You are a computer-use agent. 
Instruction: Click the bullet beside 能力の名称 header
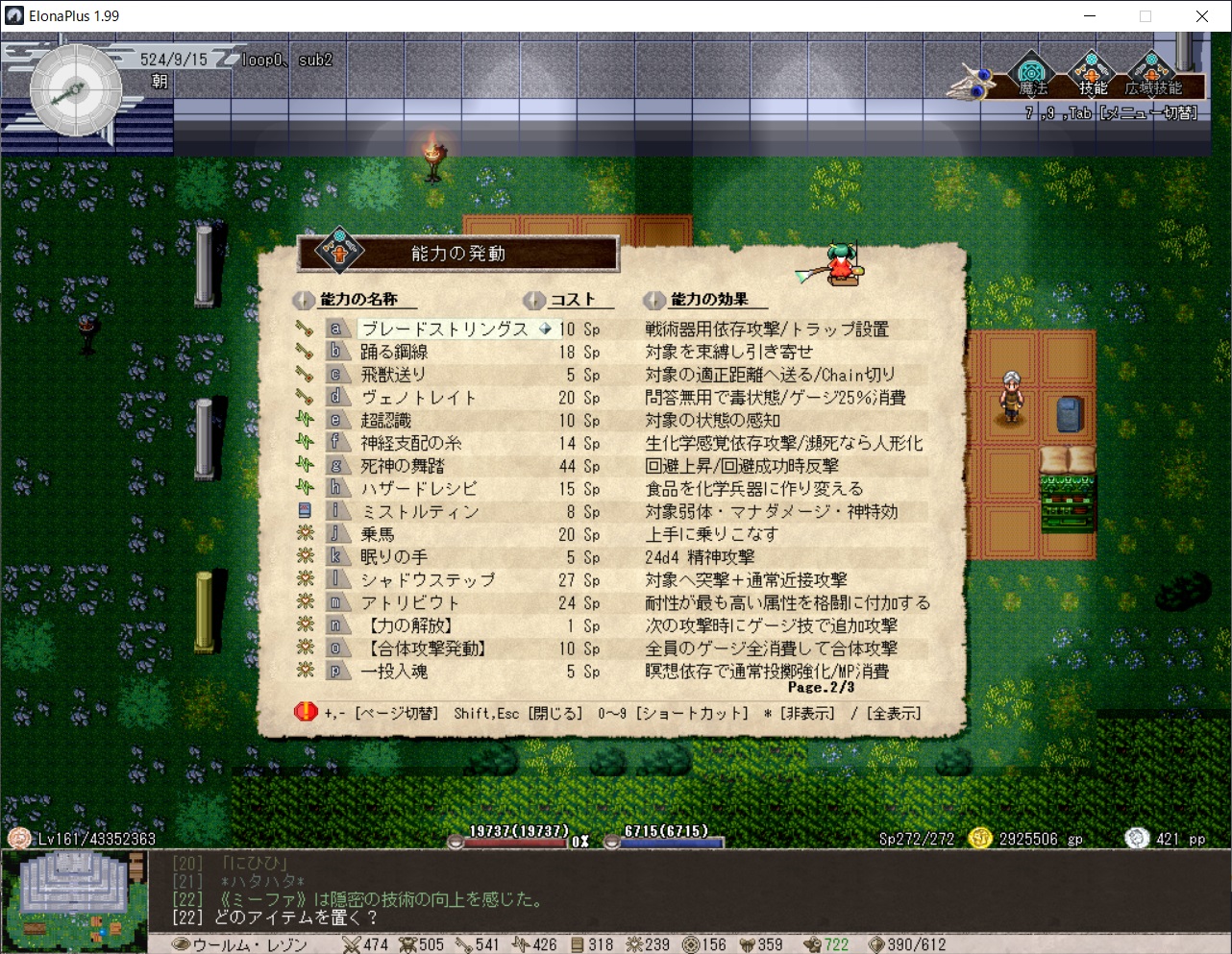tap(303, 300)
